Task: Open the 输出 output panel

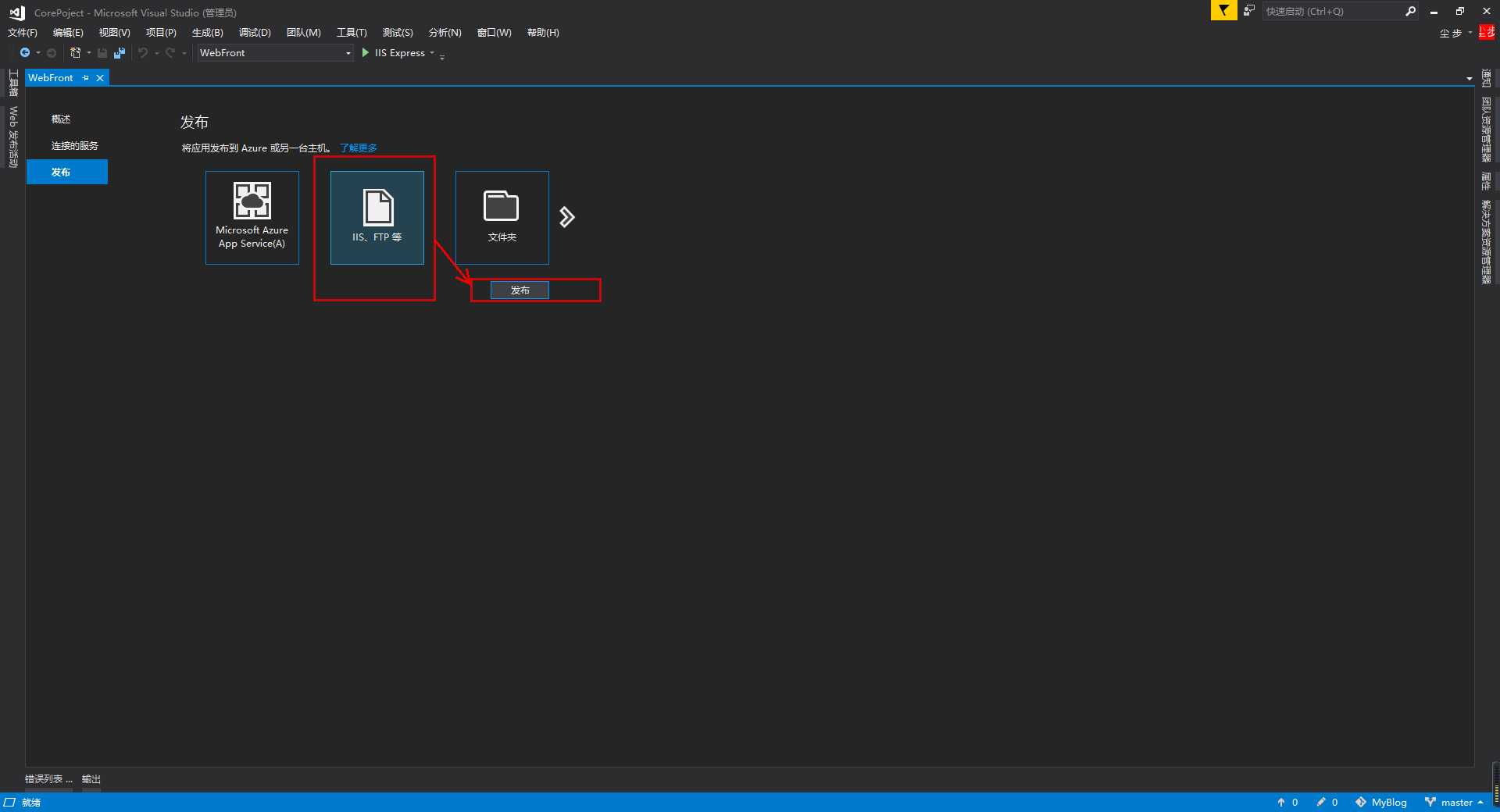Action: pos(91,779)
